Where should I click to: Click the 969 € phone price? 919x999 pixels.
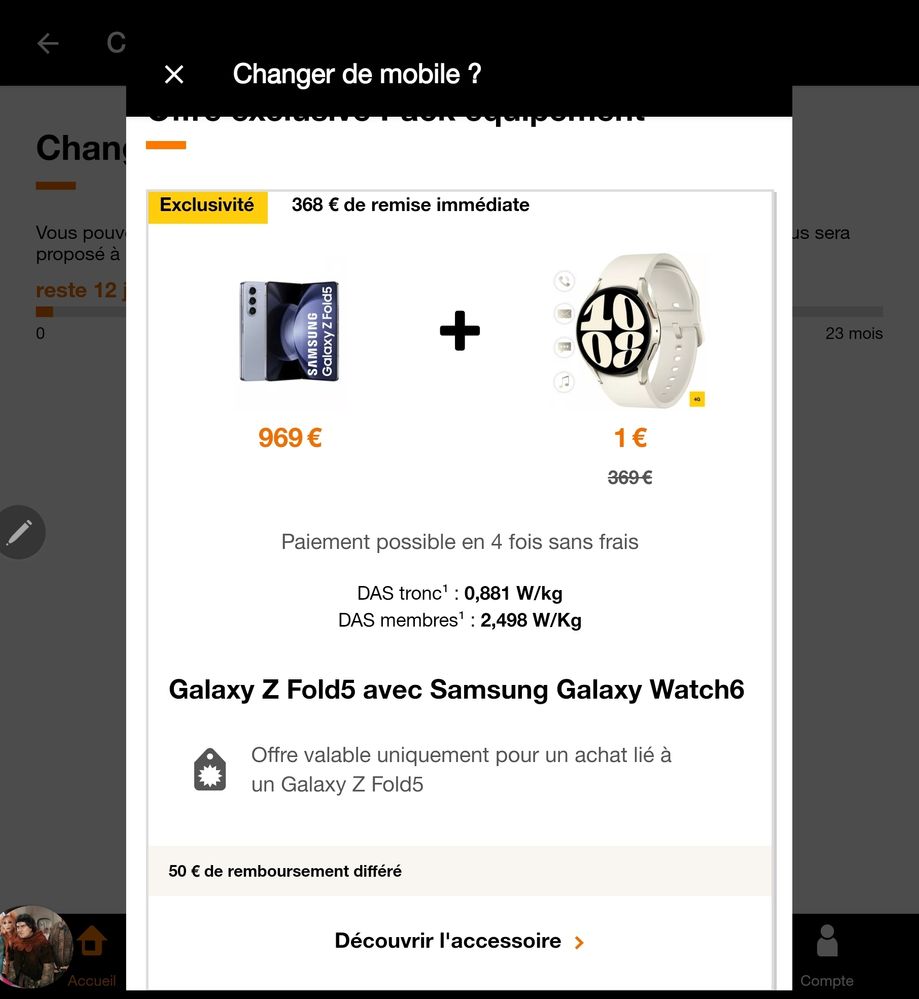click(x=290, y=438)
